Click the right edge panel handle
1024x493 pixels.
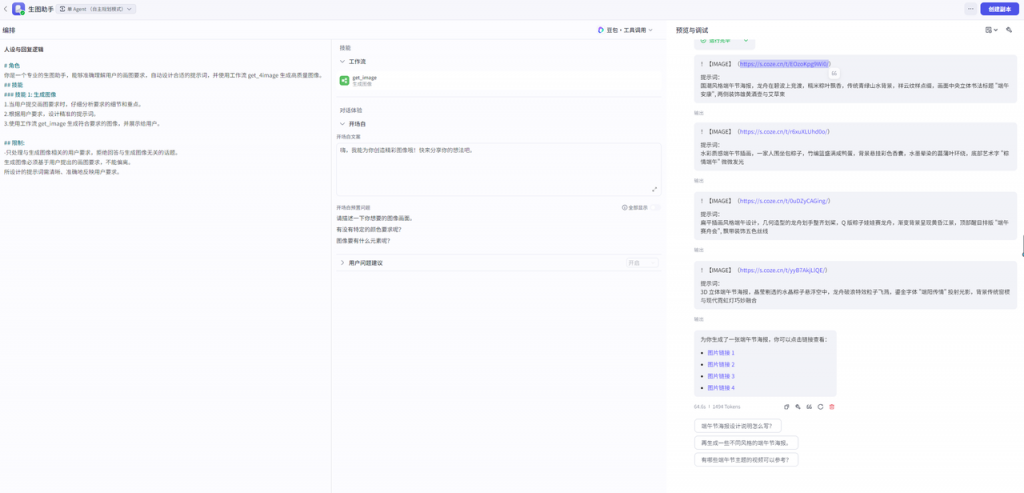(x=1022, y=246)
